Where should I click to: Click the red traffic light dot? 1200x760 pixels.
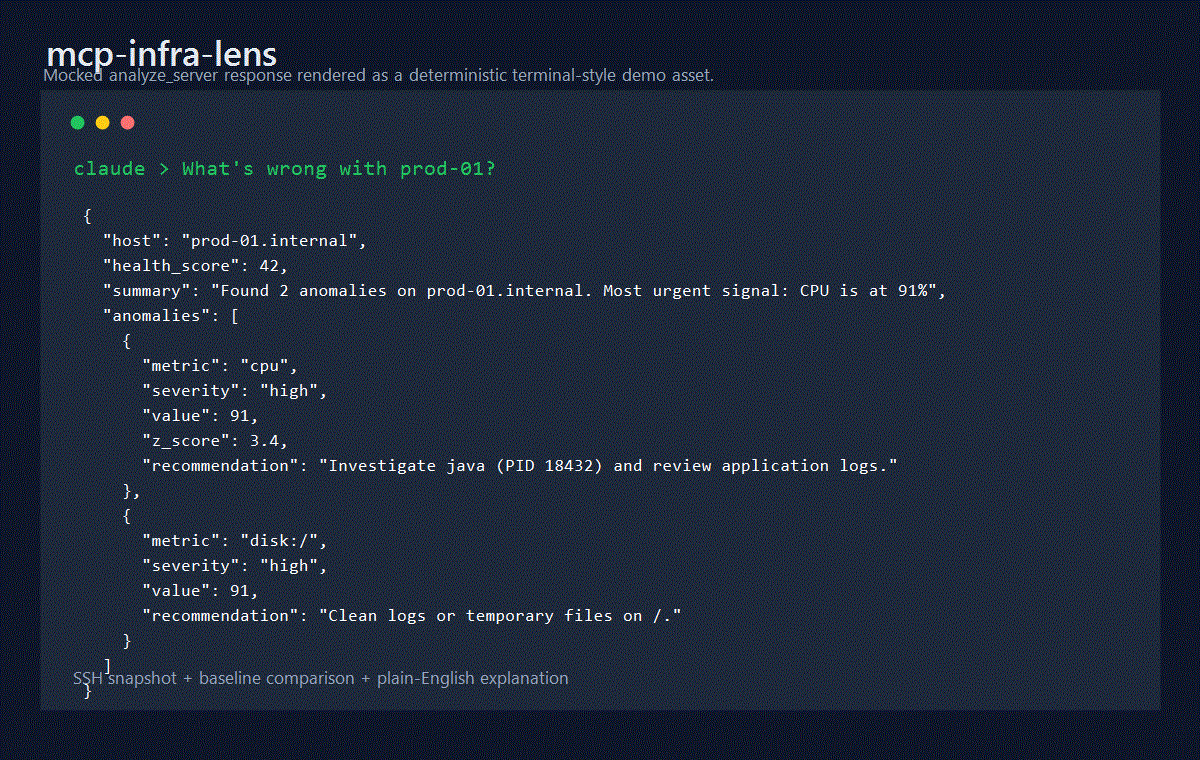point(127,122)
